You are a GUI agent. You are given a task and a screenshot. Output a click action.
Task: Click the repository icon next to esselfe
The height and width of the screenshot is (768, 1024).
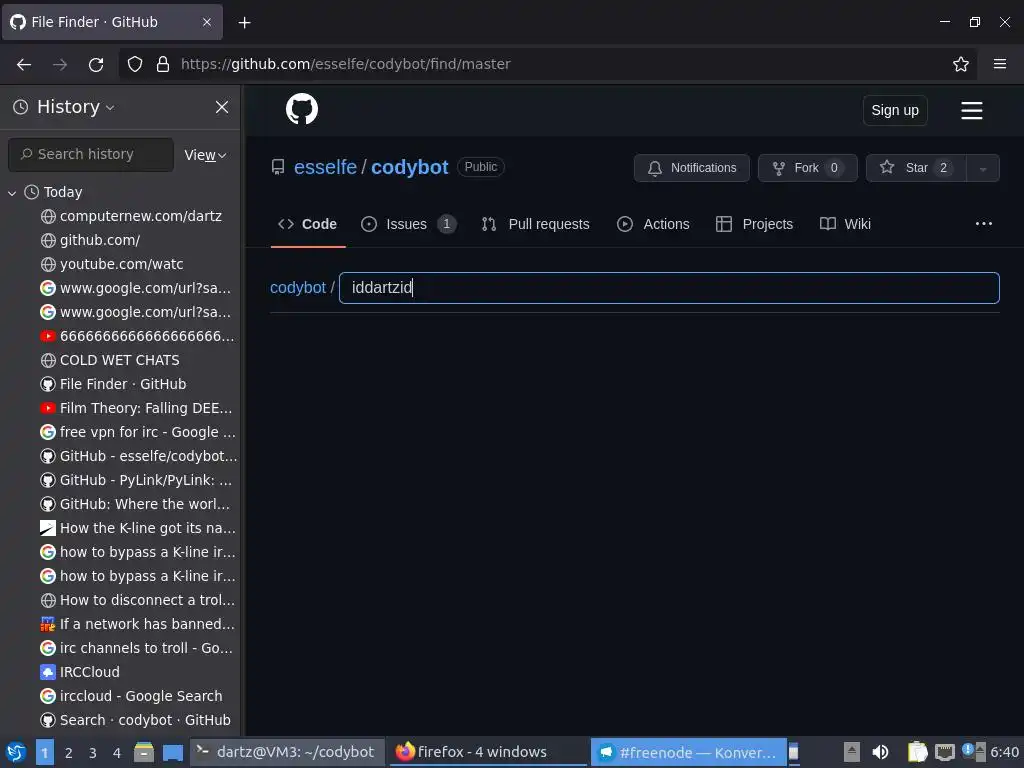pyautogui.click(x=278, y=167)
